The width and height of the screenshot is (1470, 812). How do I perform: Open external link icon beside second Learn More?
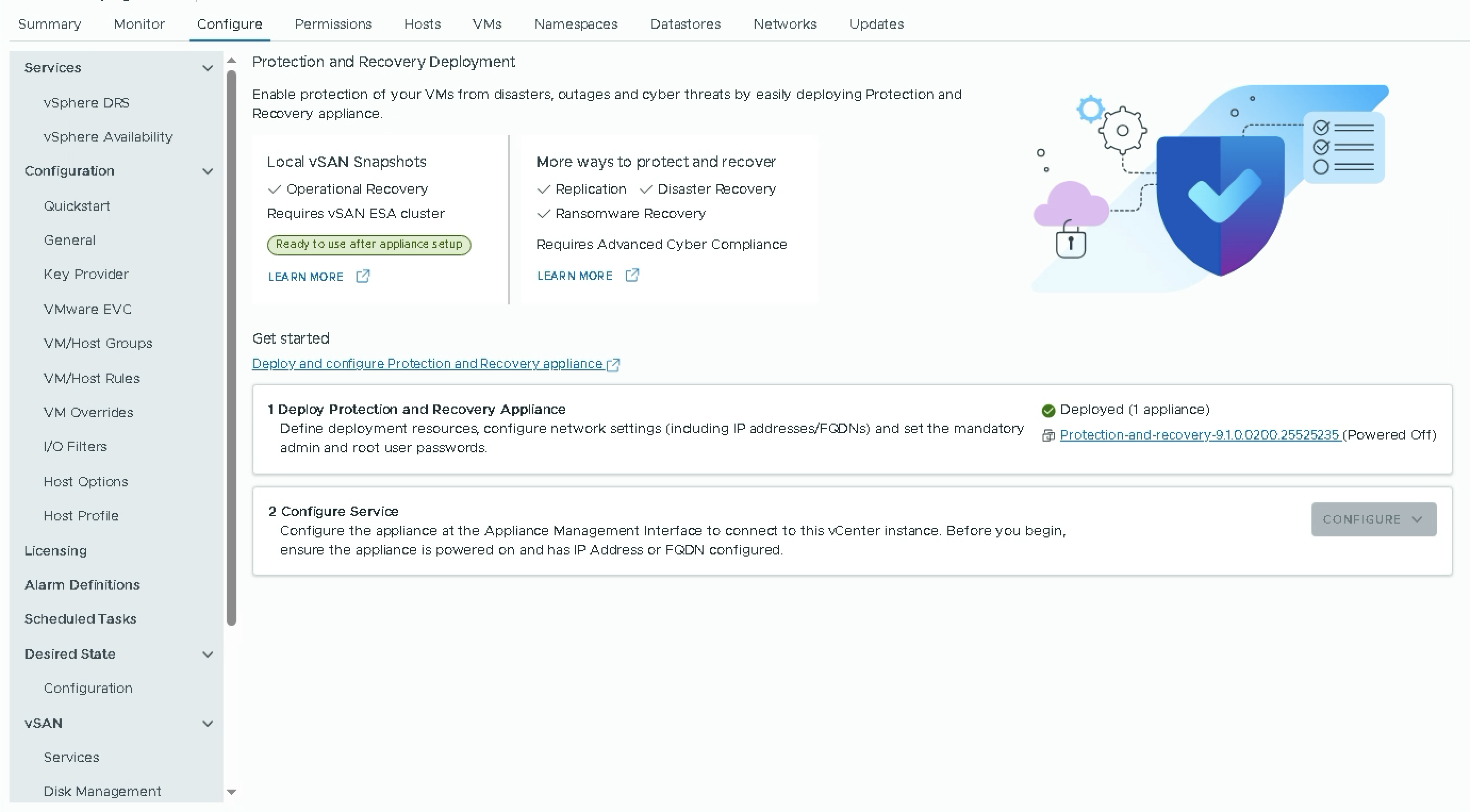click(632, 276)
